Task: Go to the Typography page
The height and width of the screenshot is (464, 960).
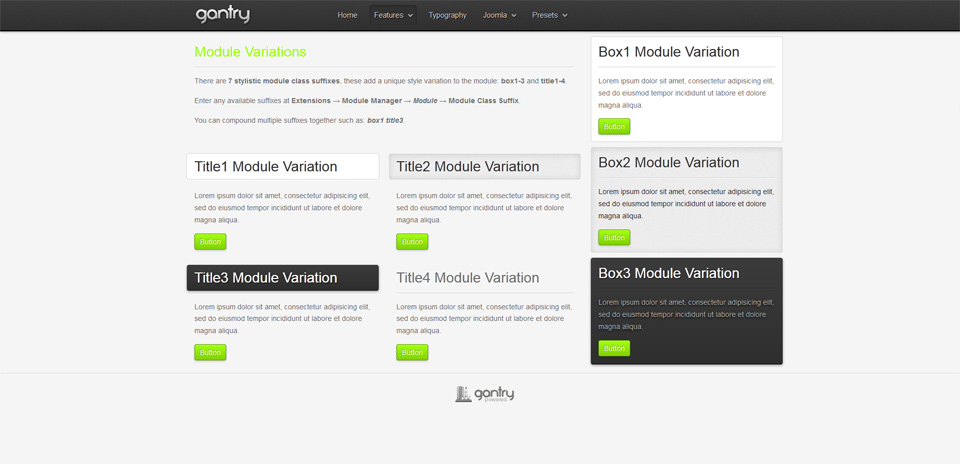Action: click(448, 15)
